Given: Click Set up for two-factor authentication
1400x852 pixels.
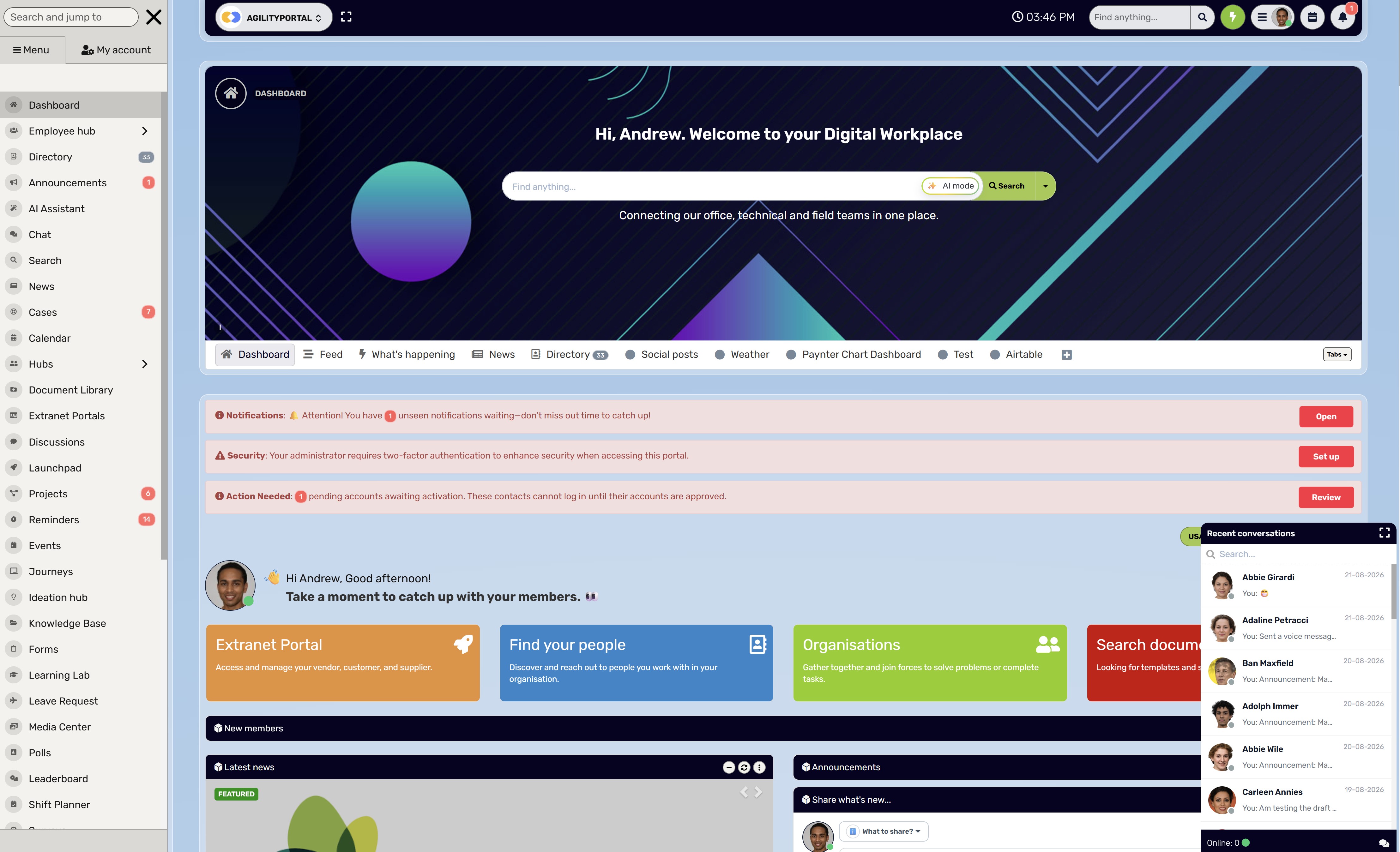Looking at the screenshot, I should pyautogui.click(x=1325, y=457).
